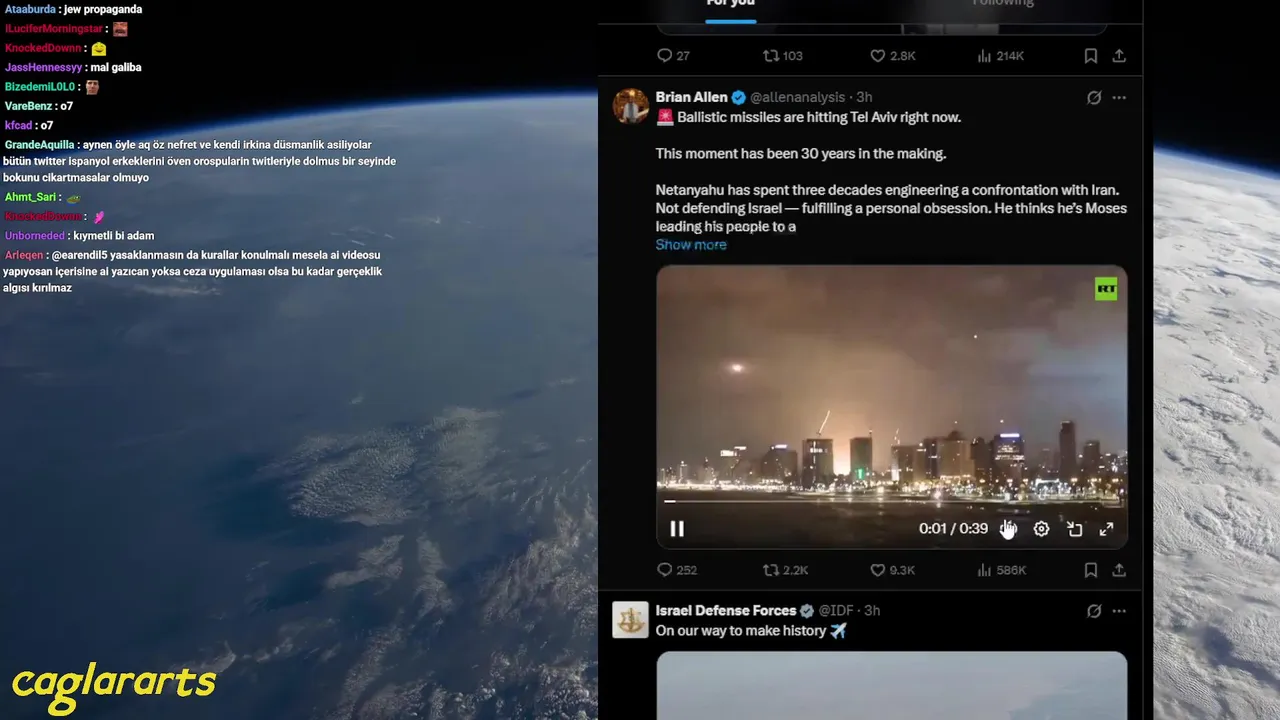Open Israel Defense Forces profile avatar

(x=631, y=620)
